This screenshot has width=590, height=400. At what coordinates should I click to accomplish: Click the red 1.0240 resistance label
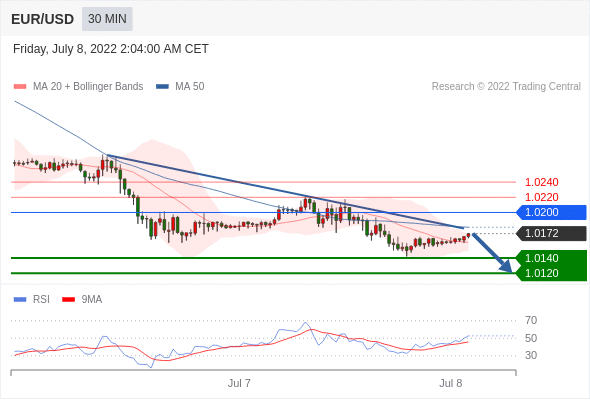[x=541, y=182]
